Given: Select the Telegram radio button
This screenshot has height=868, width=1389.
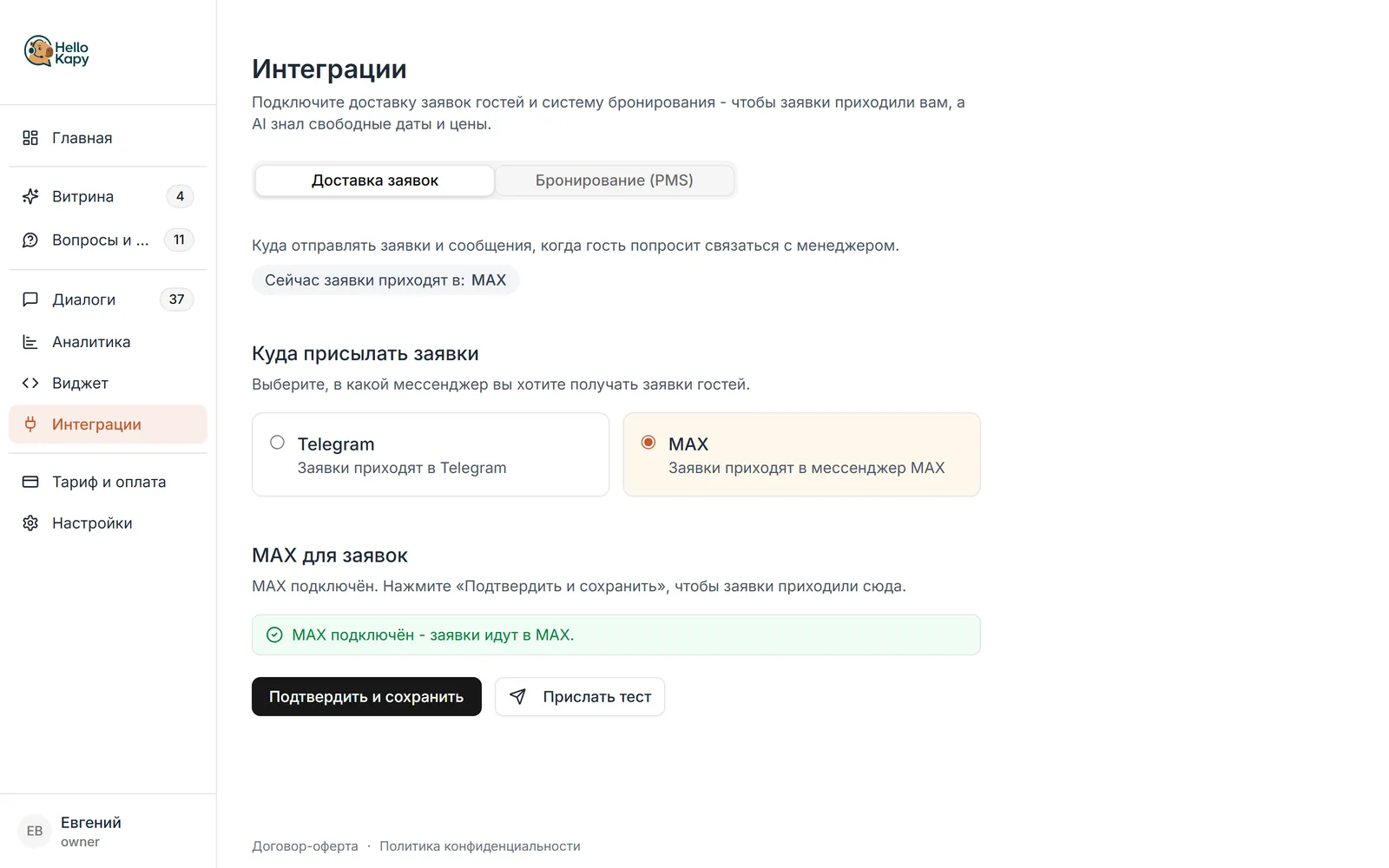Looking at the screenshot, I should [x=277, y=443].
